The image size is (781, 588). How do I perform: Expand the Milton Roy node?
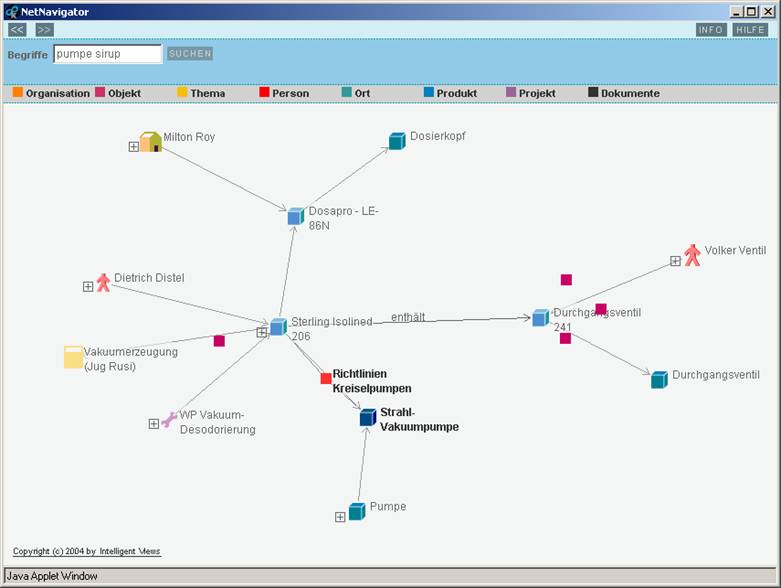133,146
